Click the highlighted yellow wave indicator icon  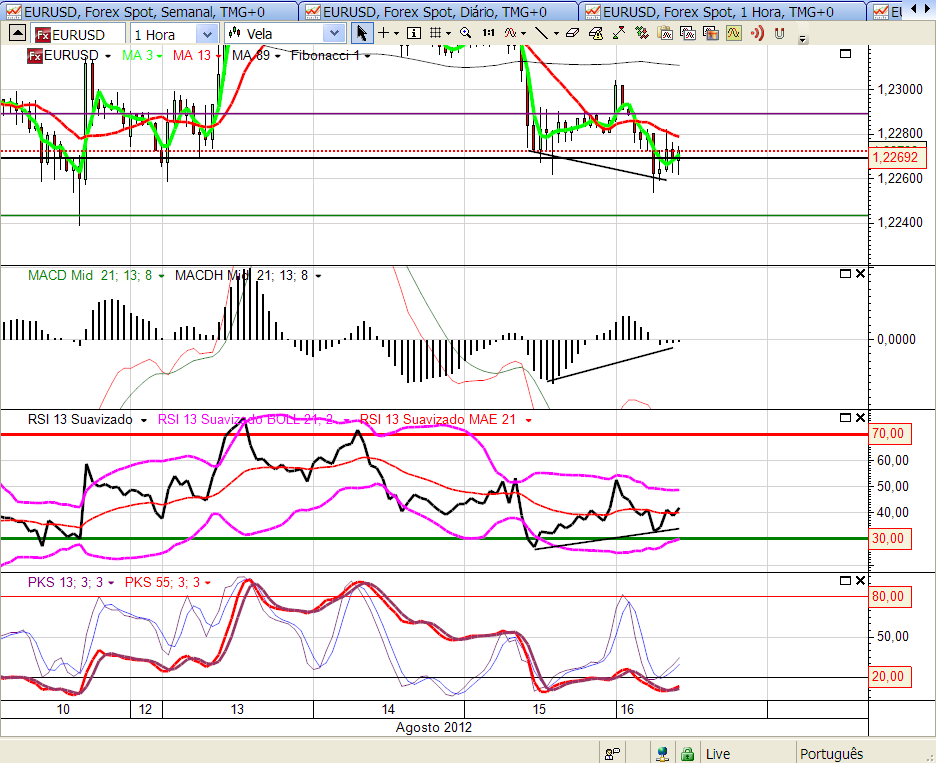734,33
